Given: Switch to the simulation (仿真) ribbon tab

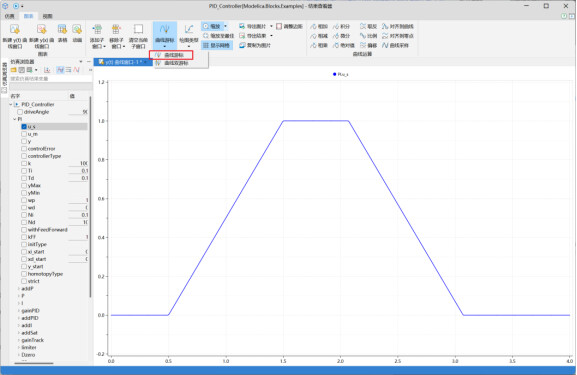Looking at the screenshot, I should point(10,16).
